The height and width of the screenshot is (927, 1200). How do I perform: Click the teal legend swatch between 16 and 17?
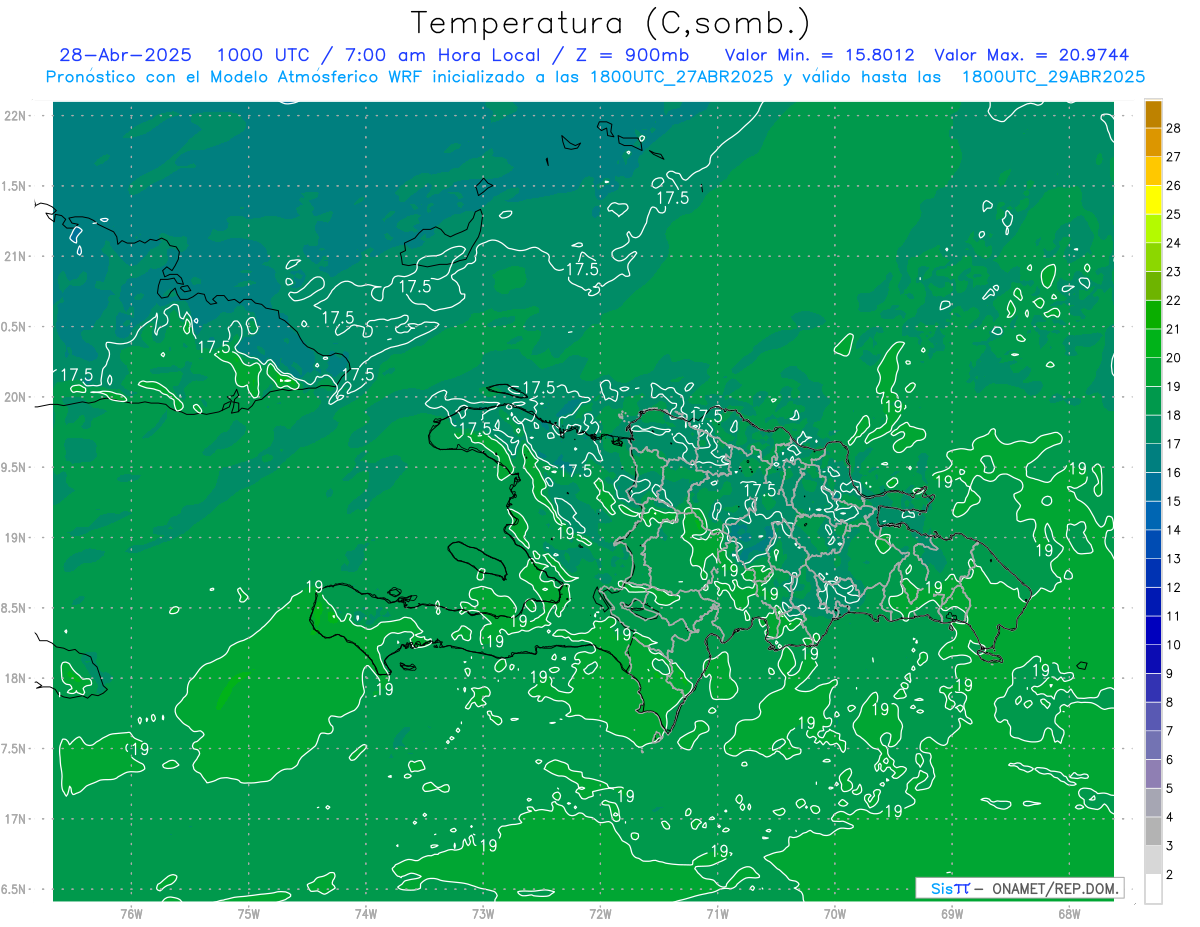[x=1153, y=458]
